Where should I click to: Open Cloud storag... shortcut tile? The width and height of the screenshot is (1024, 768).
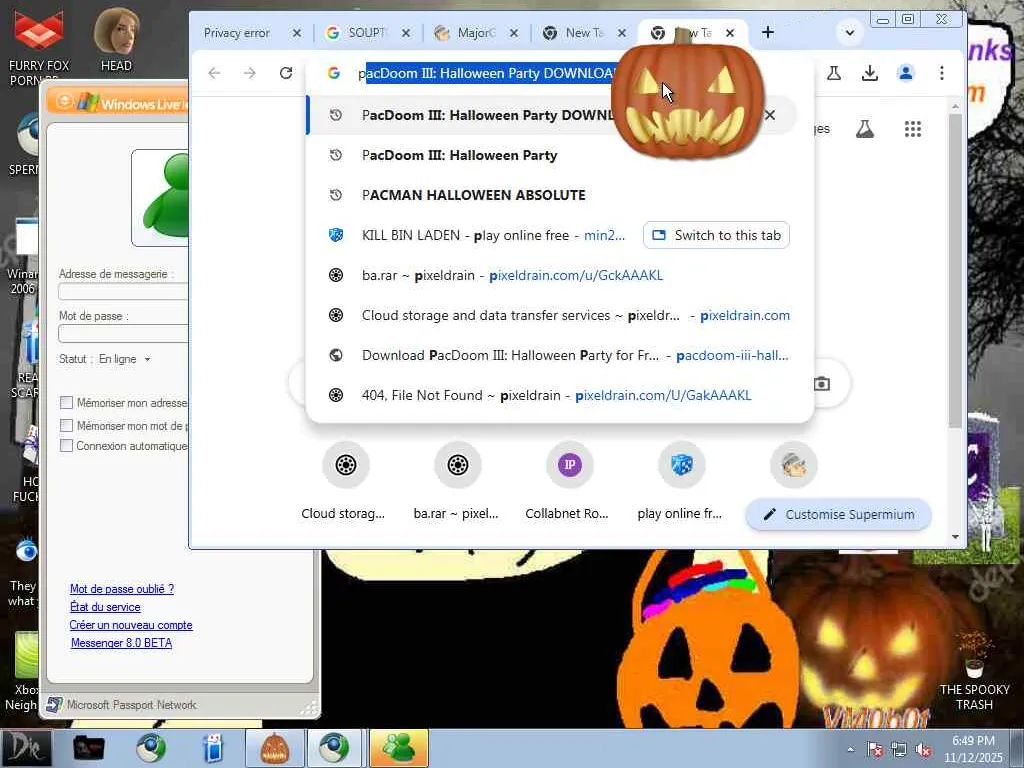[345, 482]
